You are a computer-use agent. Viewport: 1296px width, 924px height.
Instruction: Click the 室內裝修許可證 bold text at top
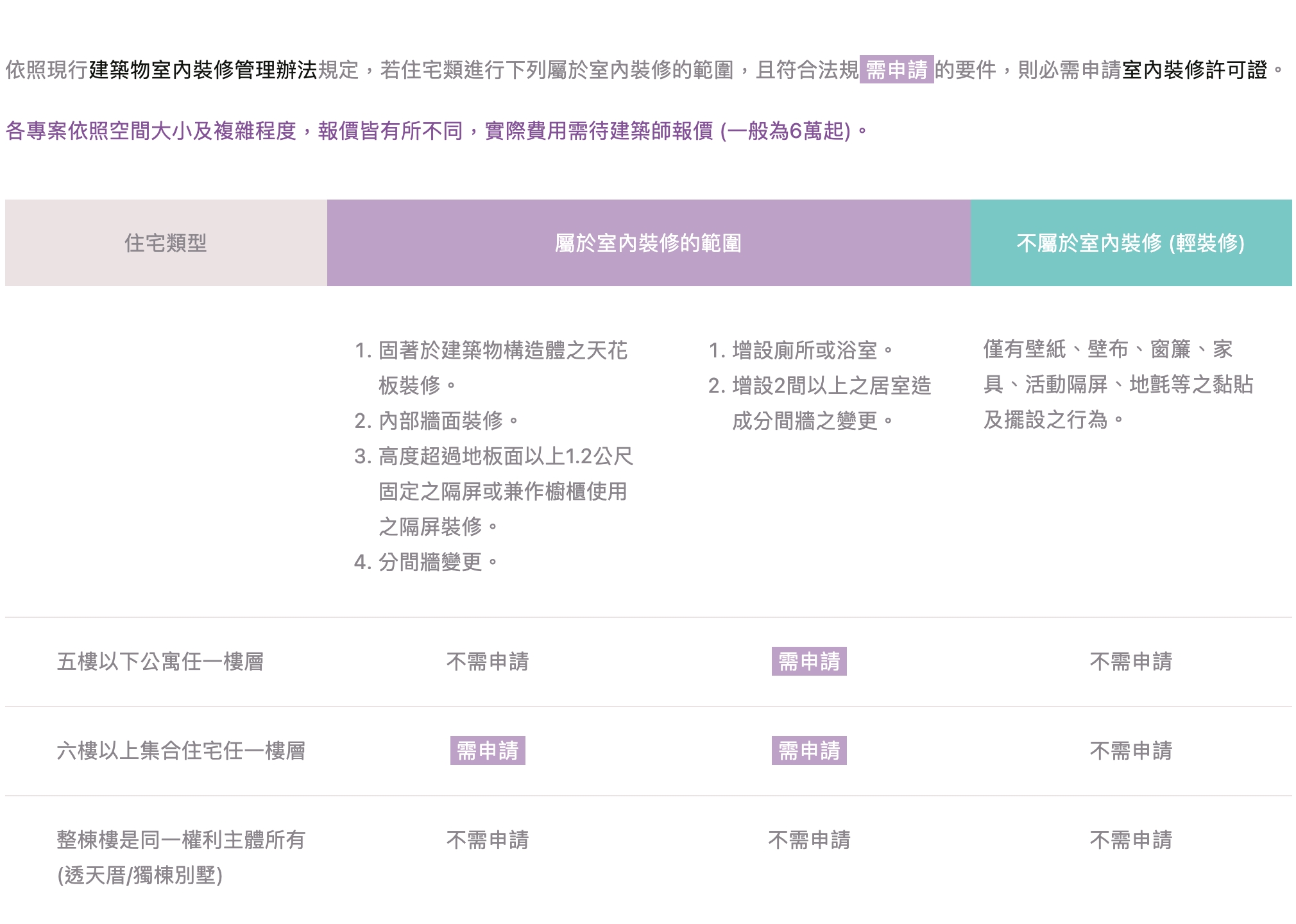pos(1195,69)
